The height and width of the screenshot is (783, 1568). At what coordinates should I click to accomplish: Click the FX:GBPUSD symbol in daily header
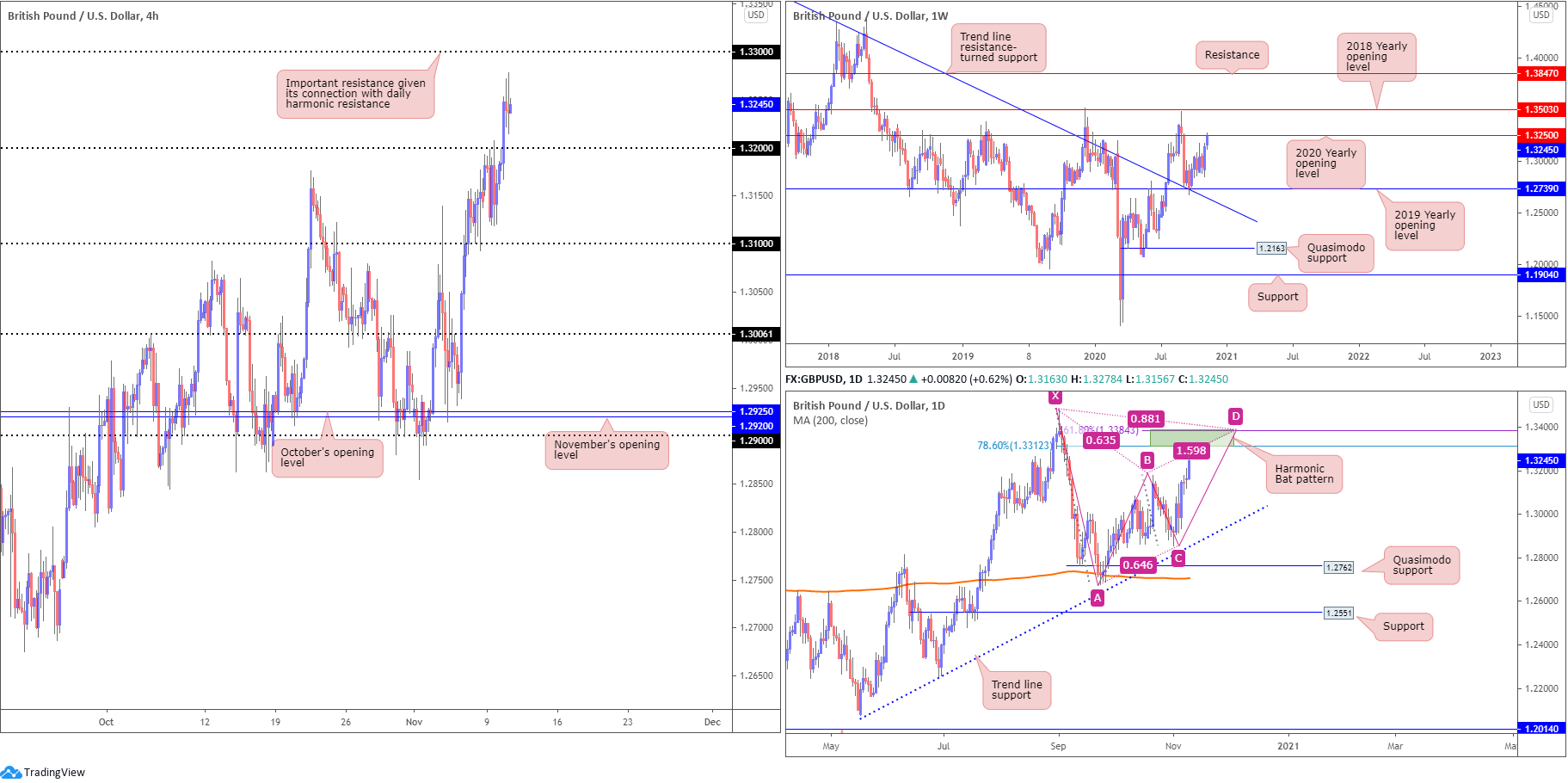815,379
